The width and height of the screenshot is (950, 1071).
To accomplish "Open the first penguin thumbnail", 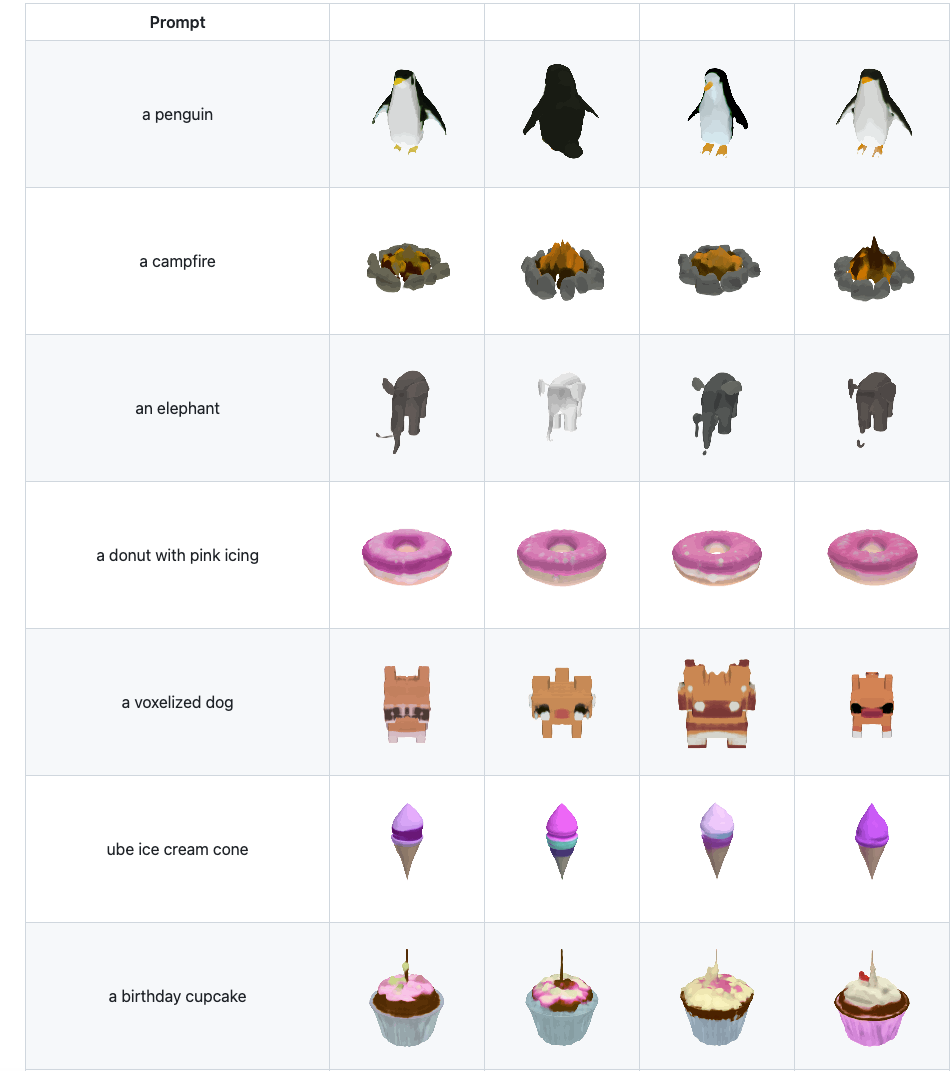I will 407,112.
